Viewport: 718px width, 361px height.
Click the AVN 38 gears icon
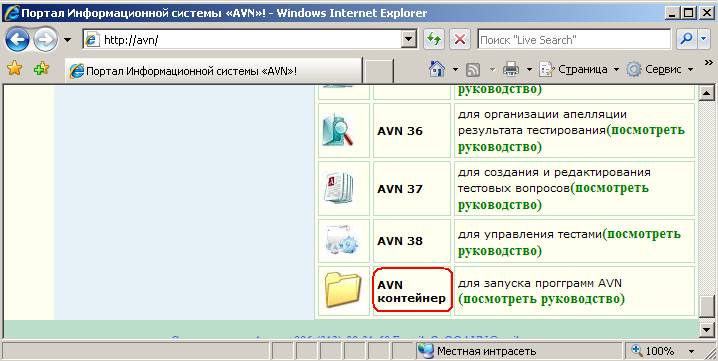pyautogui.click(x=342, y=241)
